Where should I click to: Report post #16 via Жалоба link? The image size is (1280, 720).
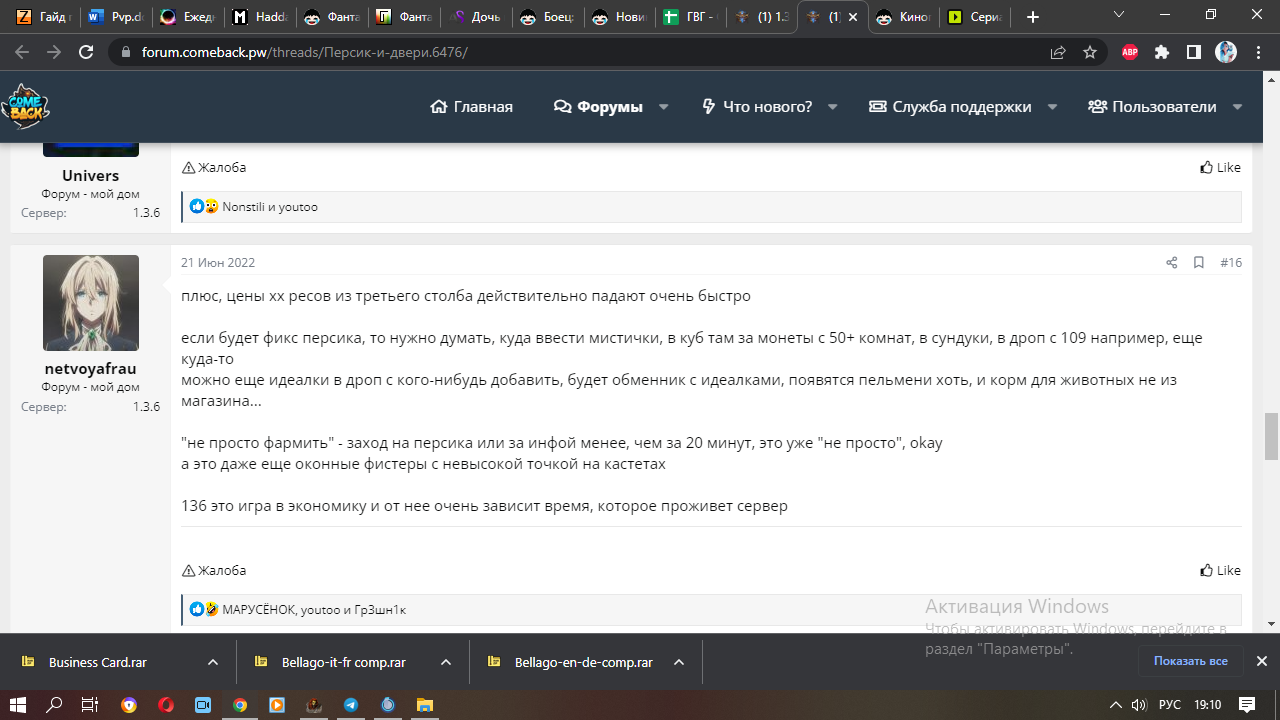click(x=214, y=570)
